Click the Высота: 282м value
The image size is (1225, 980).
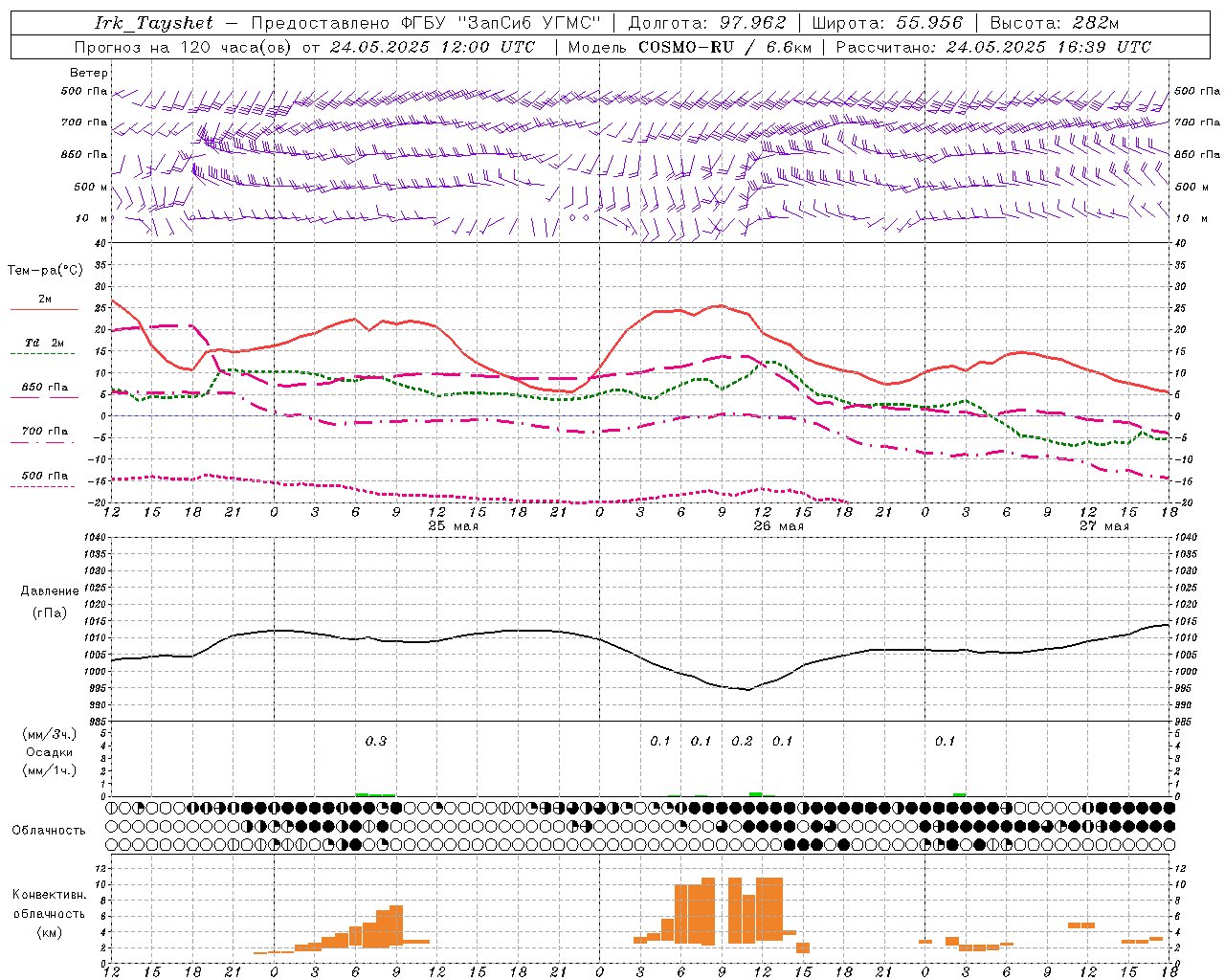[1055, 23]
